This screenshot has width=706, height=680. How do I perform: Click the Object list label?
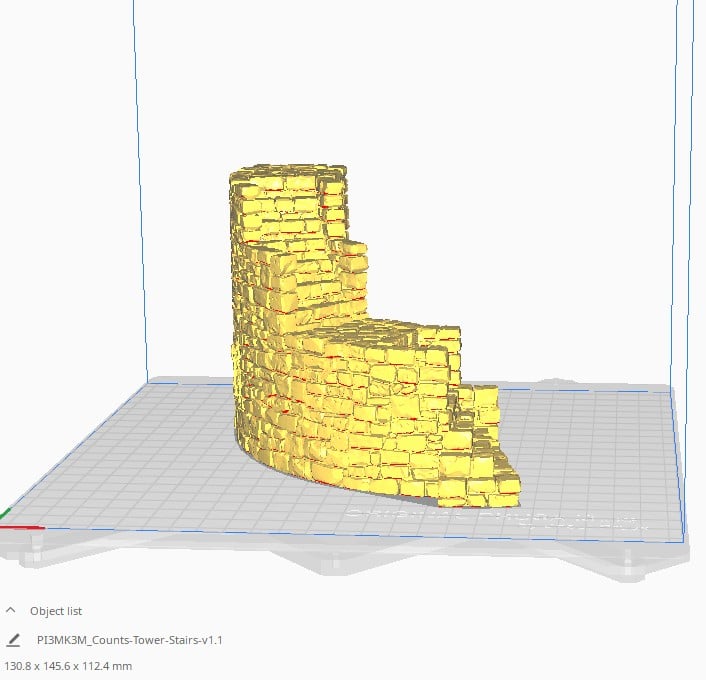[x=56, y=611]
